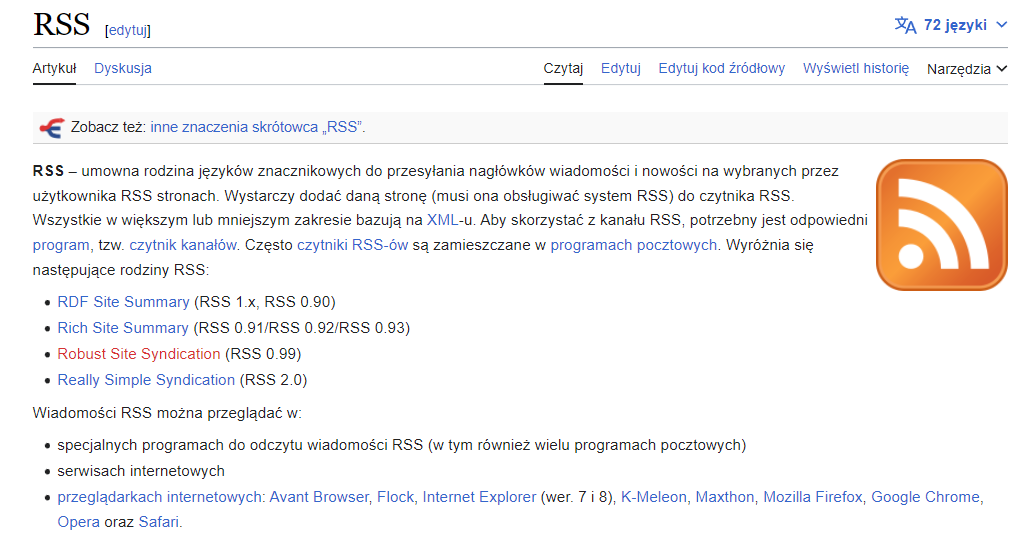Expand the 72 języki language dropdown
Viewport: 1035px width, 549px height.
point(951,25)
